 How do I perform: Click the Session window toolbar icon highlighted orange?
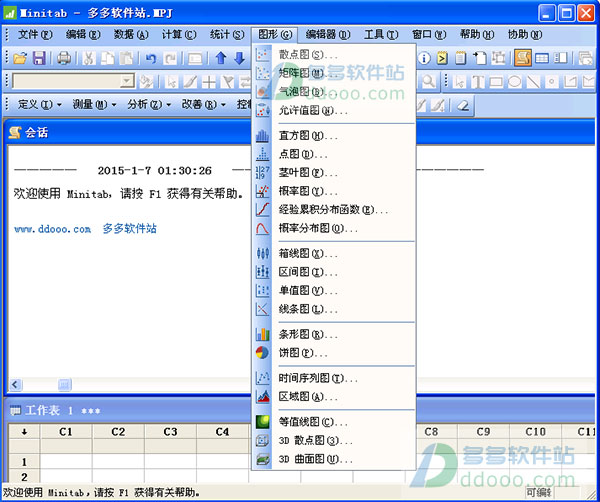[523, 58]
